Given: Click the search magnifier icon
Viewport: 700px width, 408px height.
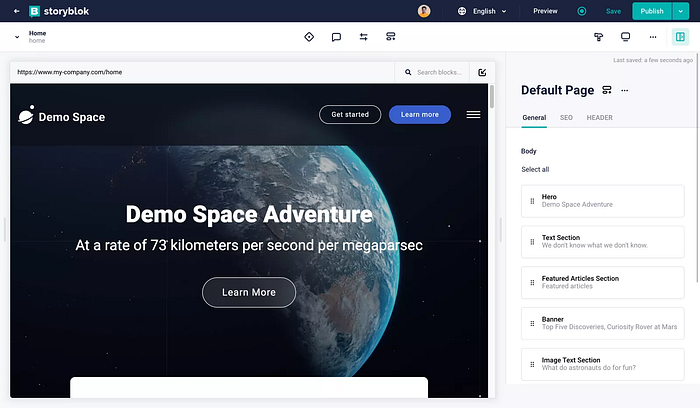Looking at the screenshot, I should tap(408, 72).
